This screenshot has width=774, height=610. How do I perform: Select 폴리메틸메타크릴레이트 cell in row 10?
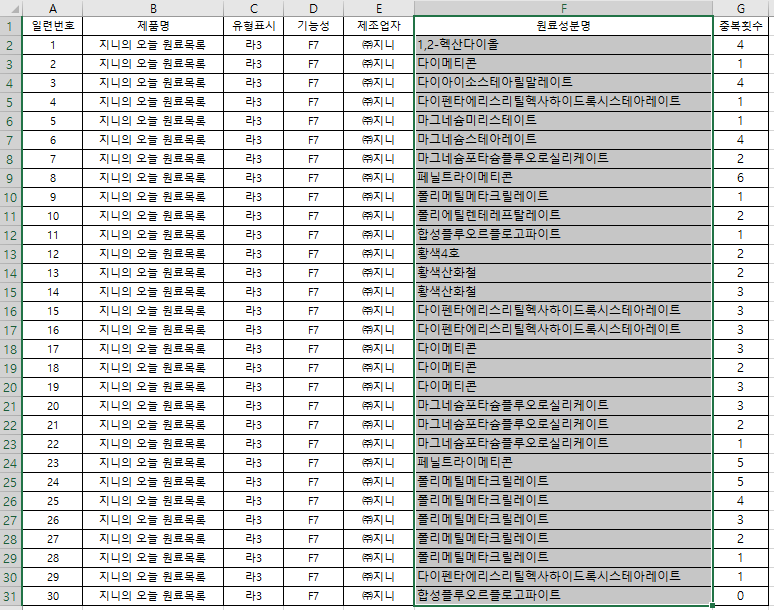[x=564, y=197]
